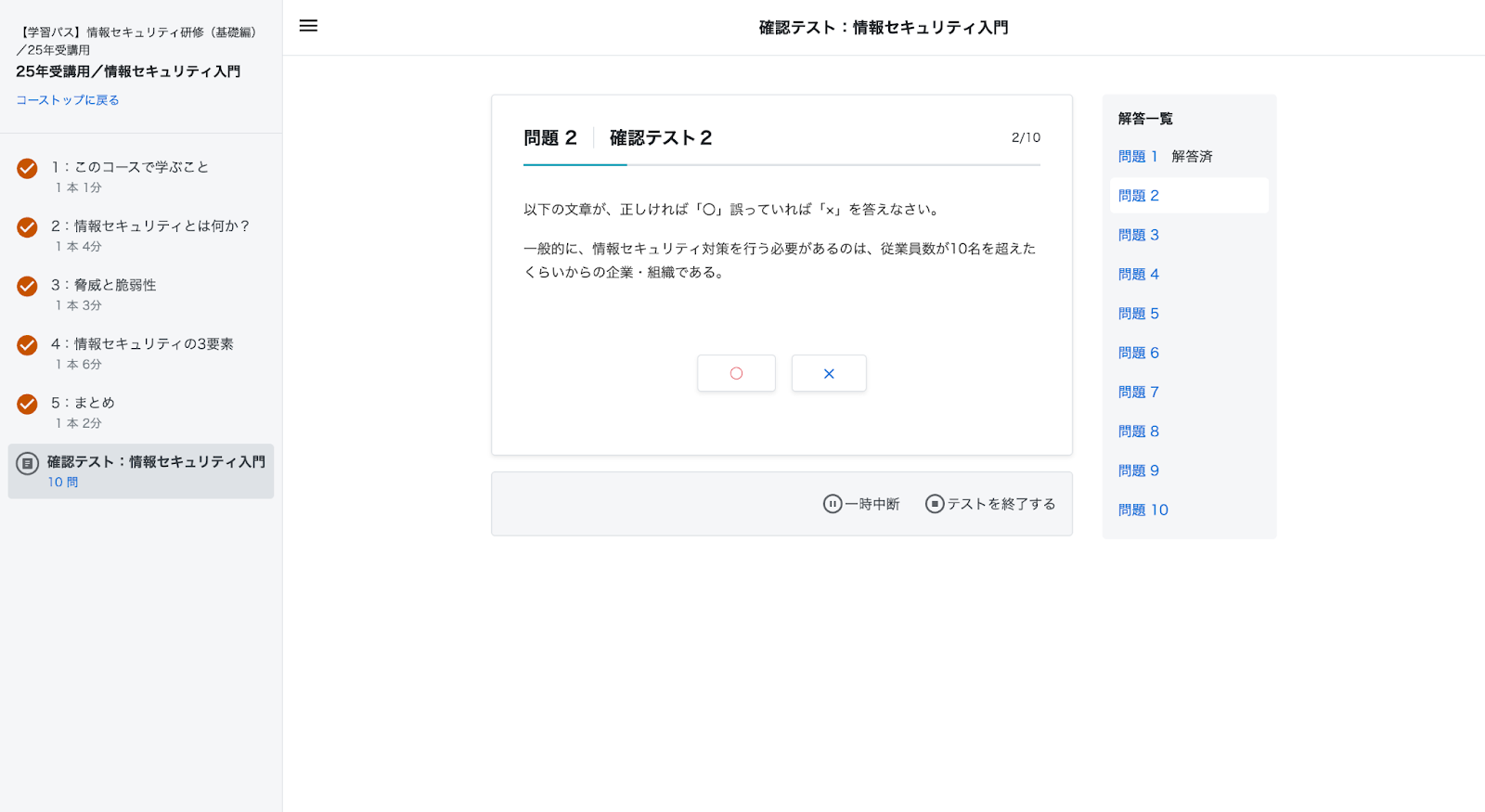Viewport: 1485px width, 812px height.
Task: Jump to 問題 7 in the answer list
Action: pyautogui.click(x=1139, y=393)
